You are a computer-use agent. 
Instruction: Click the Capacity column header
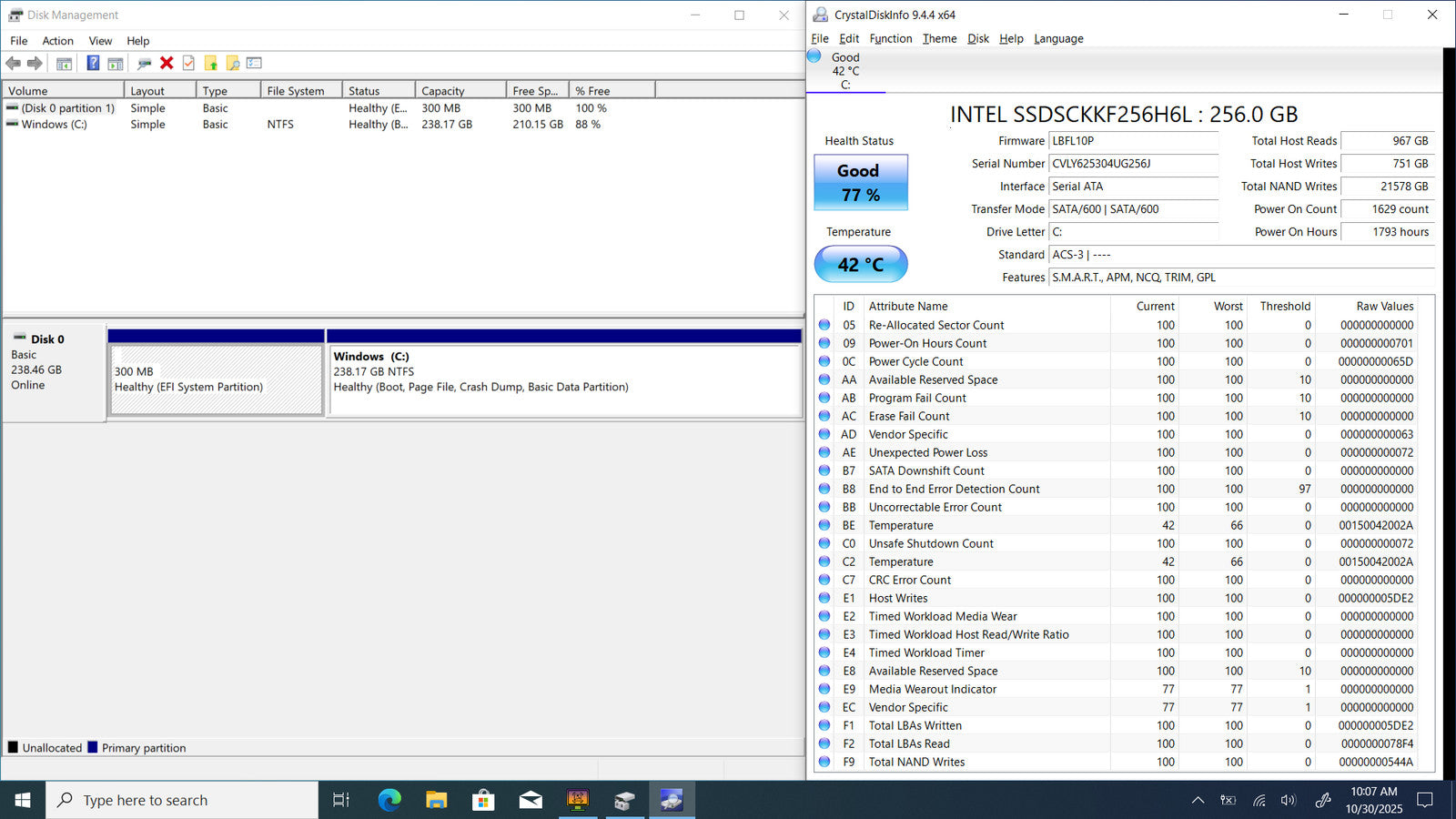pyautogui.click(x=460, y=91)
